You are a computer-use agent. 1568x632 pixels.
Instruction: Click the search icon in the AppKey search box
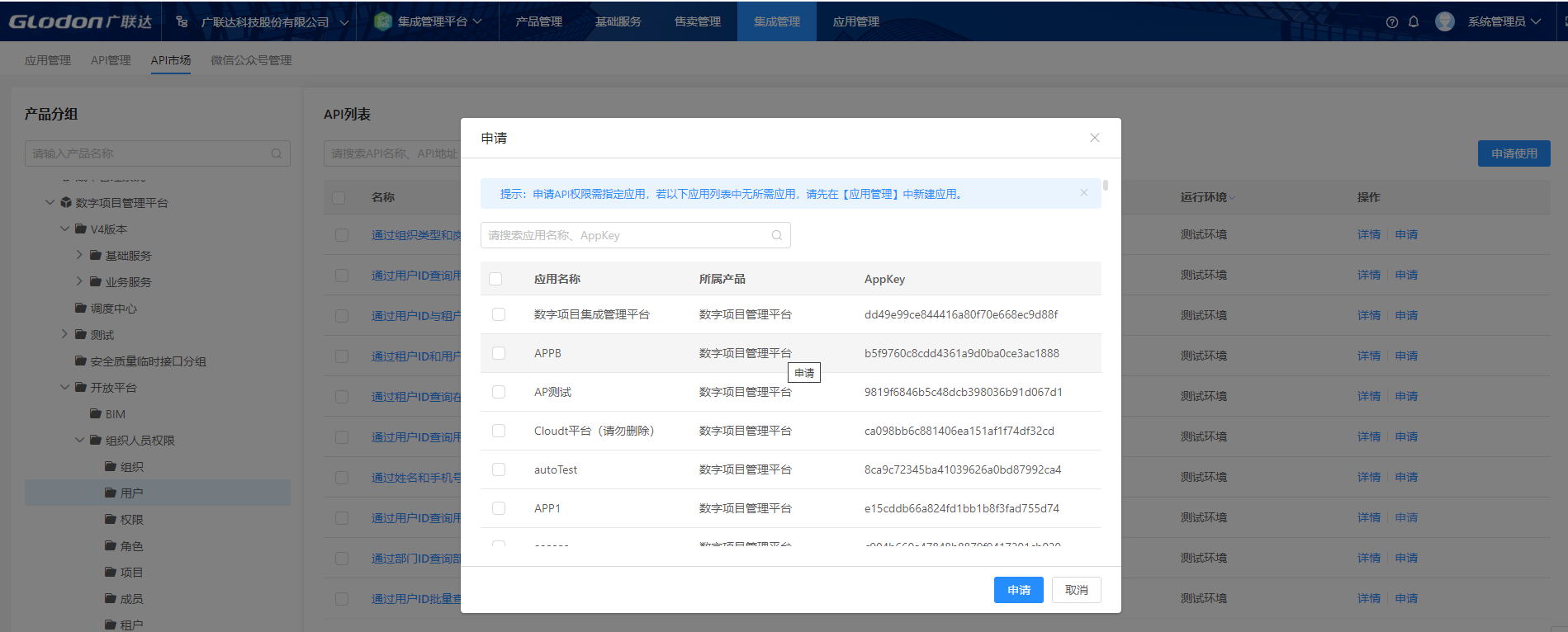[776, 235]
